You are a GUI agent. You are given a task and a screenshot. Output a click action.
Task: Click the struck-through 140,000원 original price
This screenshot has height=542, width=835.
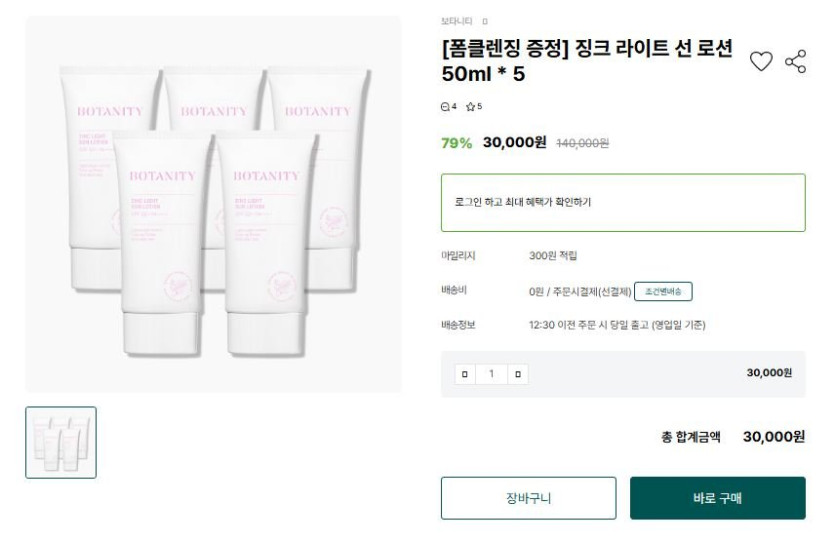click(x=582, y=143)
